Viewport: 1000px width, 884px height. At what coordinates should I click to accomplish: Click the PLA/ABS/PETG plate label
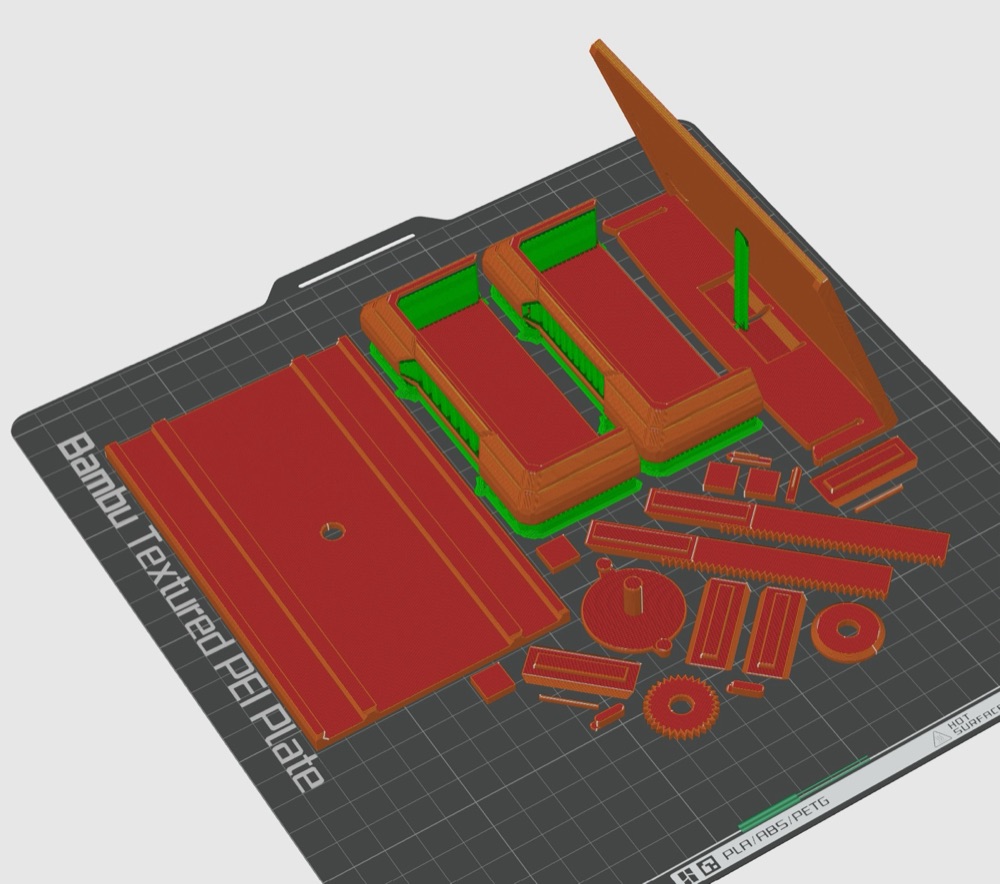point(775,829)
